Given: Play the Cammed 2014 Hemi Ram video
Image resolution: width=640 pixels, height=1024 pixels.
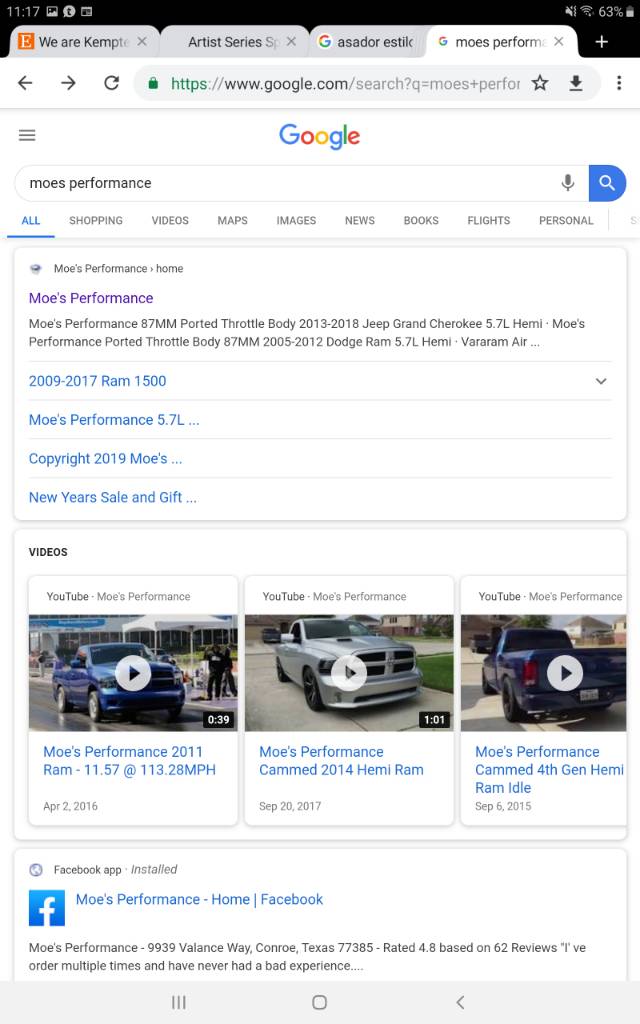Looking at the screenshot, I should (349, 673).
